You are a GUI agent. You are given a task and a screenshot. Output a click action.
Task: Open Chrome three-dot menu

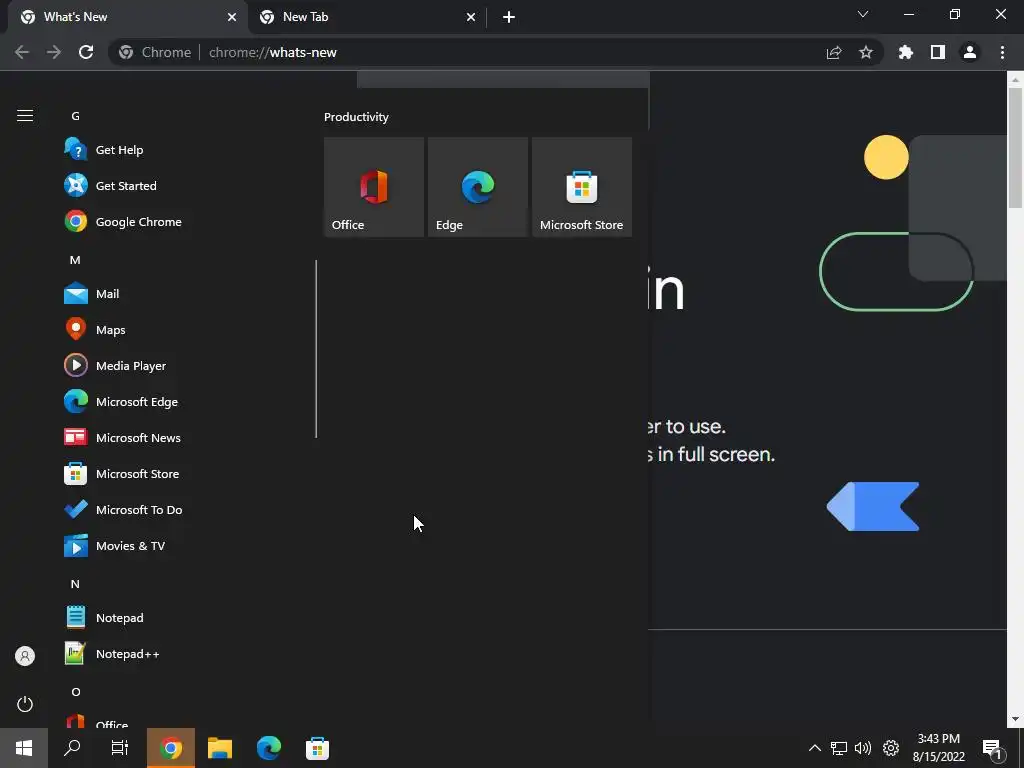pos(1002,52)
